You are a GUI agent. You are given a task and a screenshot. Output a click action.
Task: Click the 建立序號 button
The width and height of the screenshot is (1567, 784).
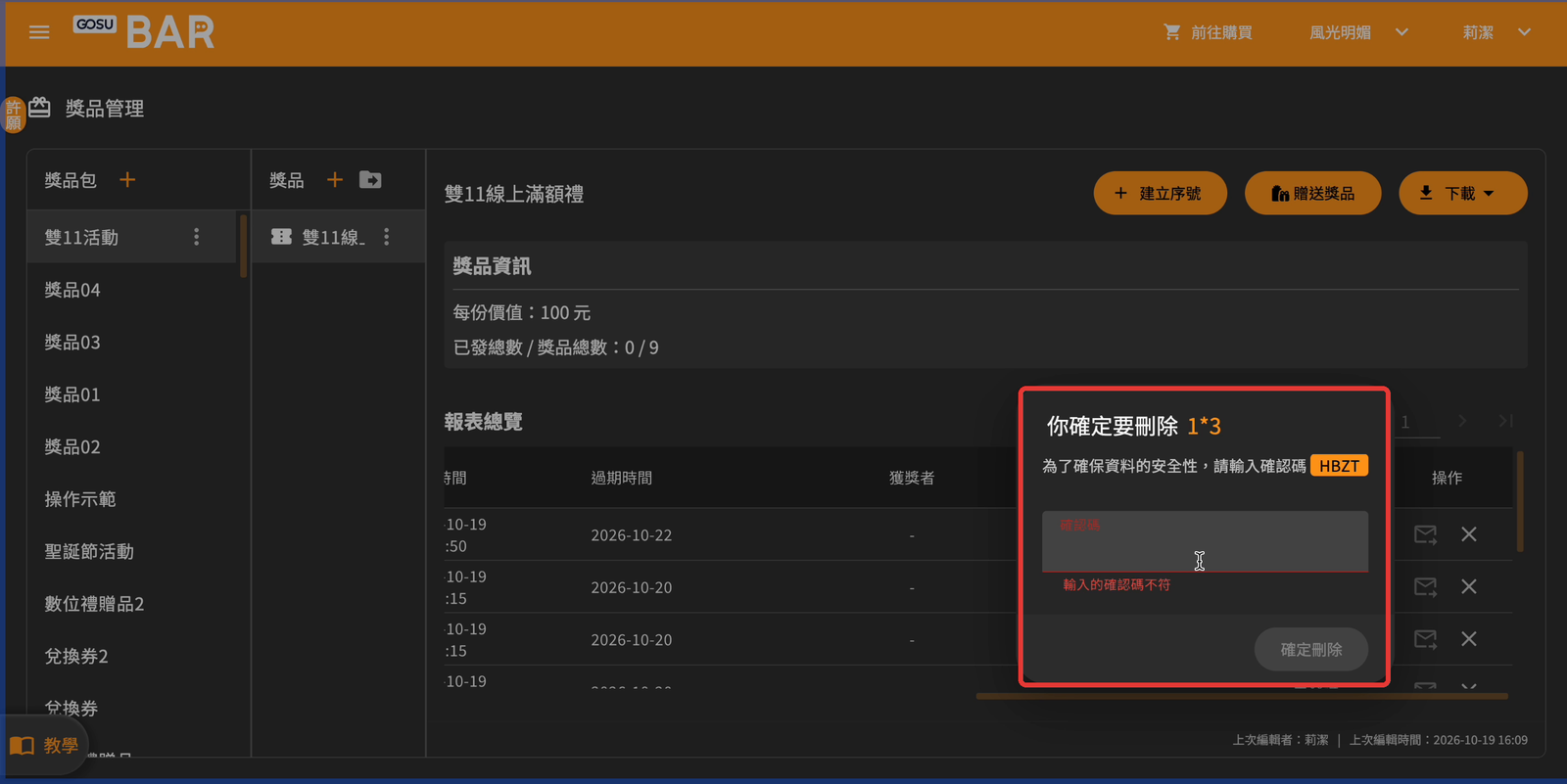(1161, 193)
